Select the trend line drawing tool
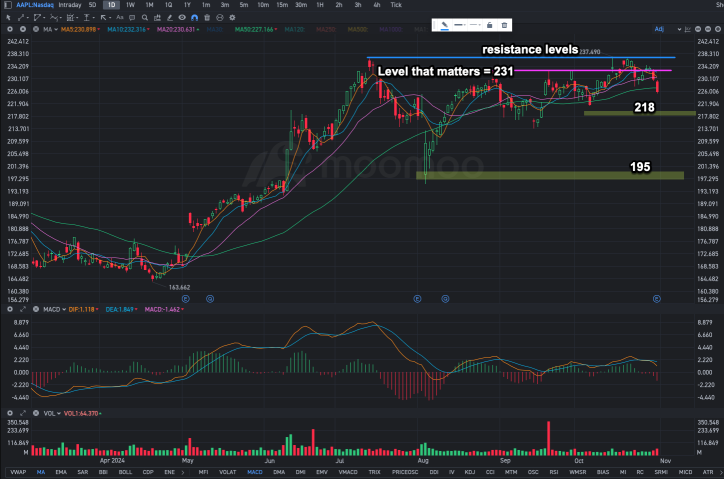This screenshot has width=724, height=479. [x=21, y=18]
